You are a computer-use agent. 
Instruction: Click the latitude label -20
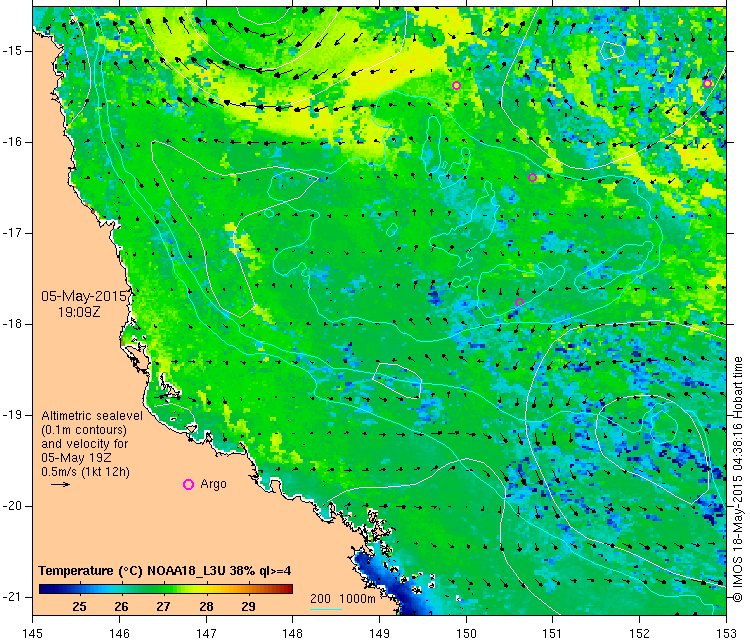click(x=11, y=506)
